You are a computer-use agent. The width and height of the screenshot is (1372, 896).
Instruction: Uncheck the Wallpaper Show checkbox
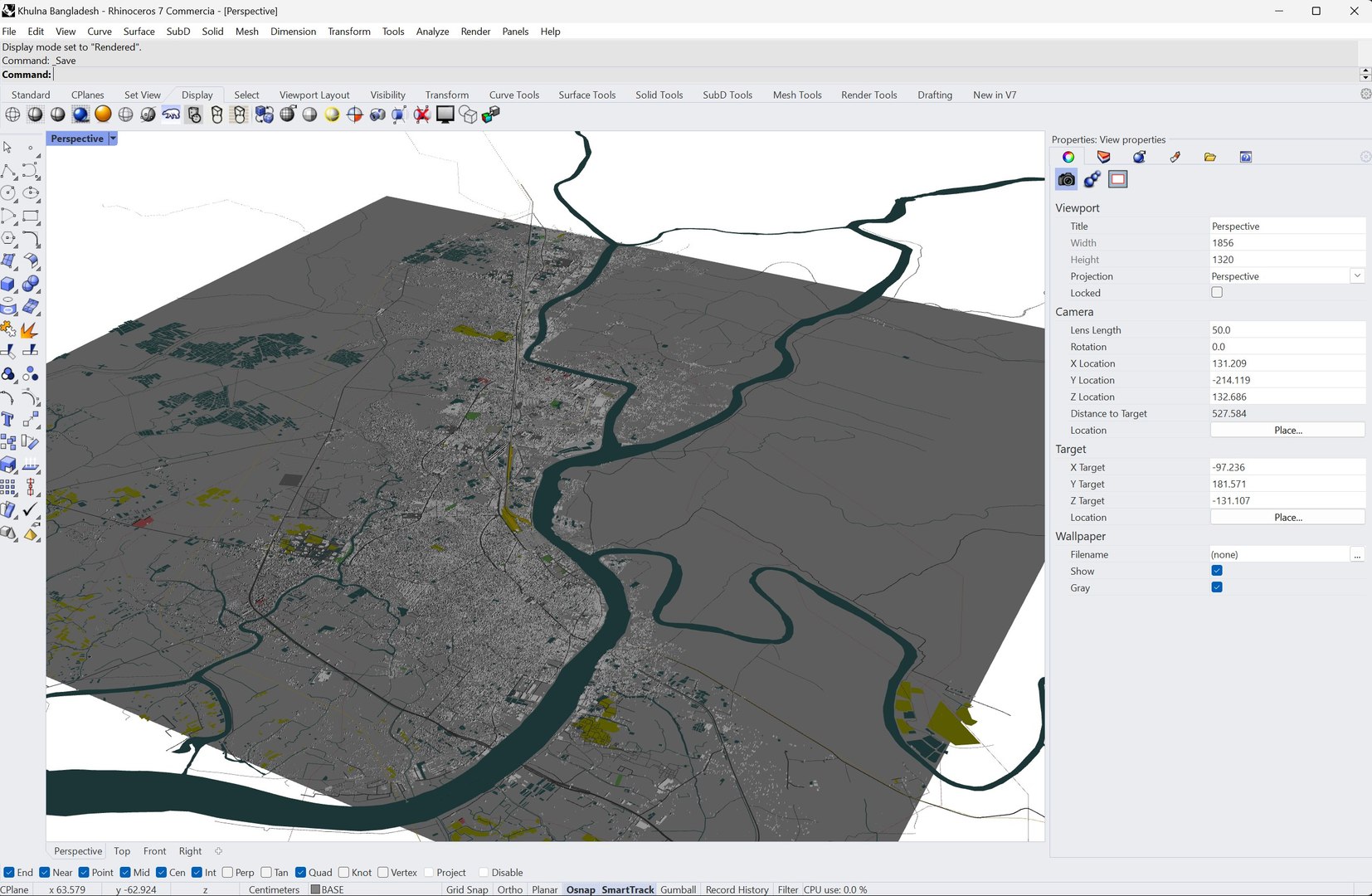click(x=1217, y=571)
